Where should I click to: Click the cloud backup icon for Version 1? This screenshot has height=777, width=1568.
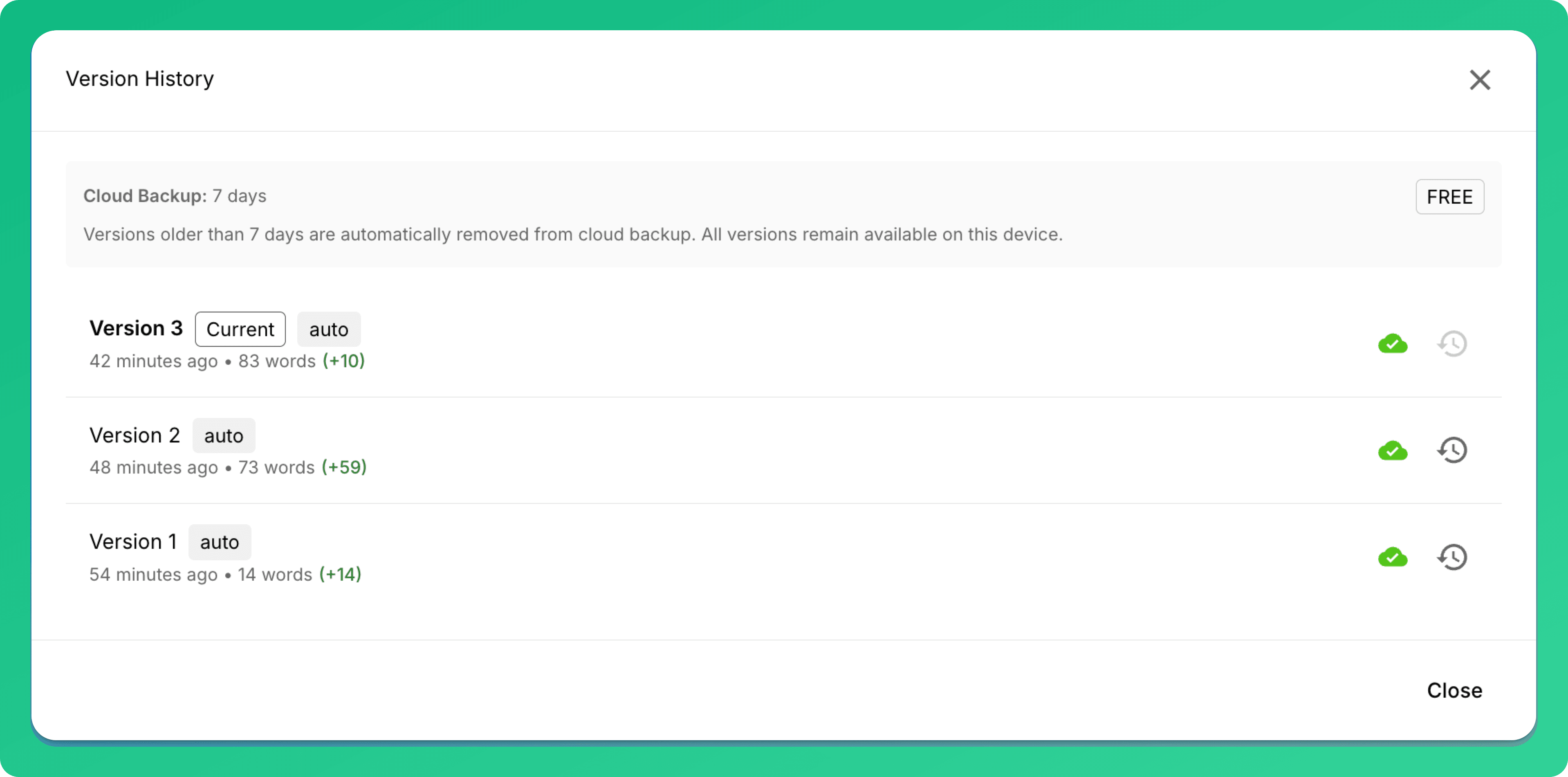tap(1393, 557)
